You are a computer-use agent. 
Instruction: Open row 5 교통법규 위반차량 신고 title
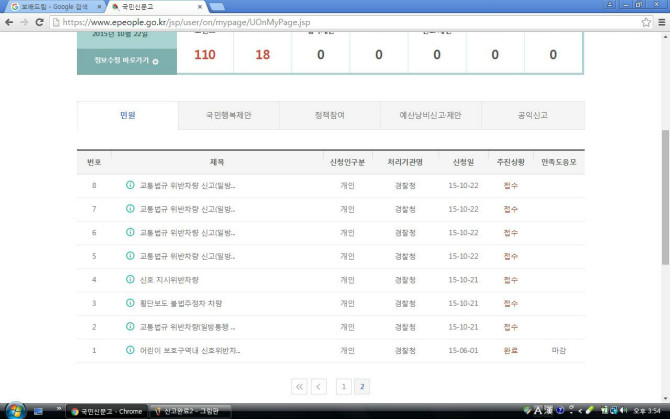pyautogui.click(x=187, y=256)
